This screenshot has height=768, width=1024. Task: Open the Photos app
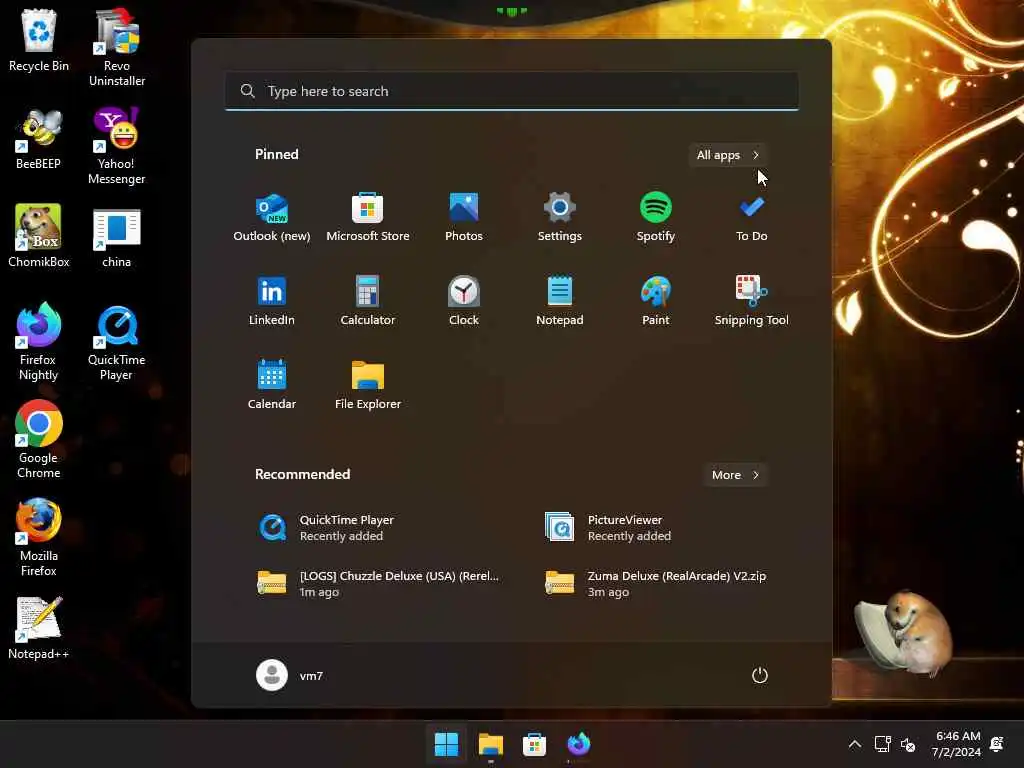click(x=464, y=218)
